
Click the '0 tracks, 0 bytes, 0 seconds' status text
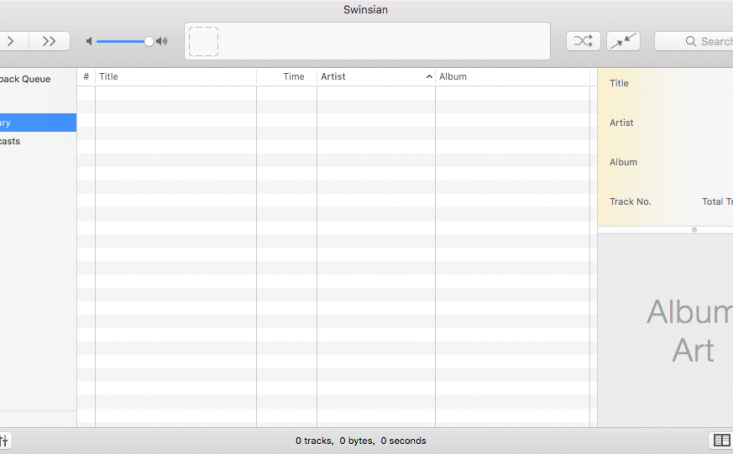[360, 440]
